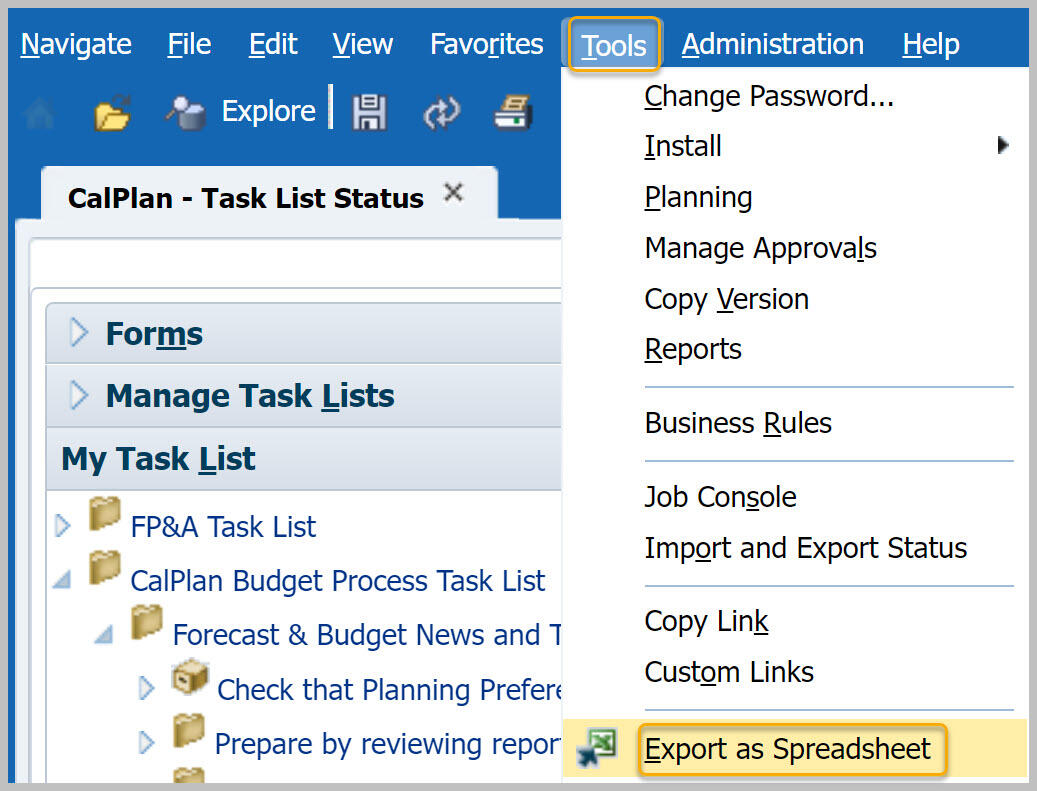Open the FP&A Task List link

[x=224, y=527]
